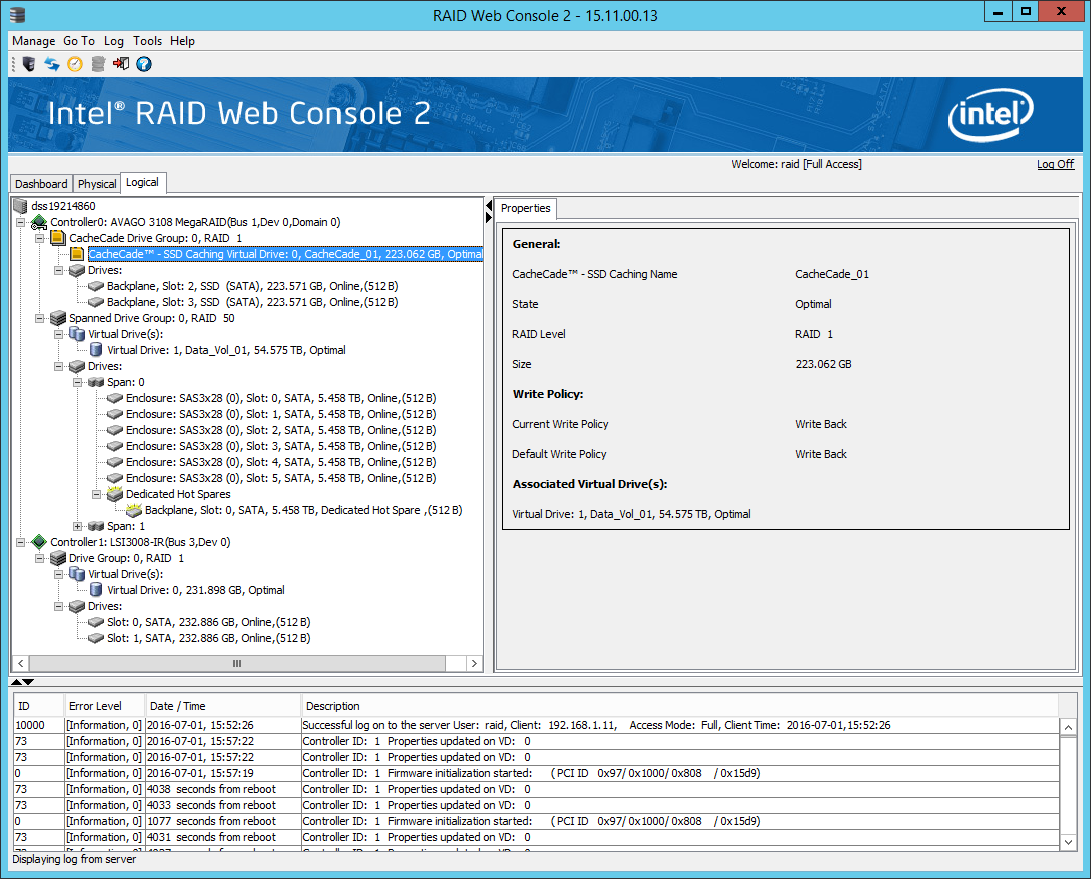Click the CacheCade_01 SSD caching virtual drive icon
This screenshot has height=879, width=1091.
click(77, 254)
